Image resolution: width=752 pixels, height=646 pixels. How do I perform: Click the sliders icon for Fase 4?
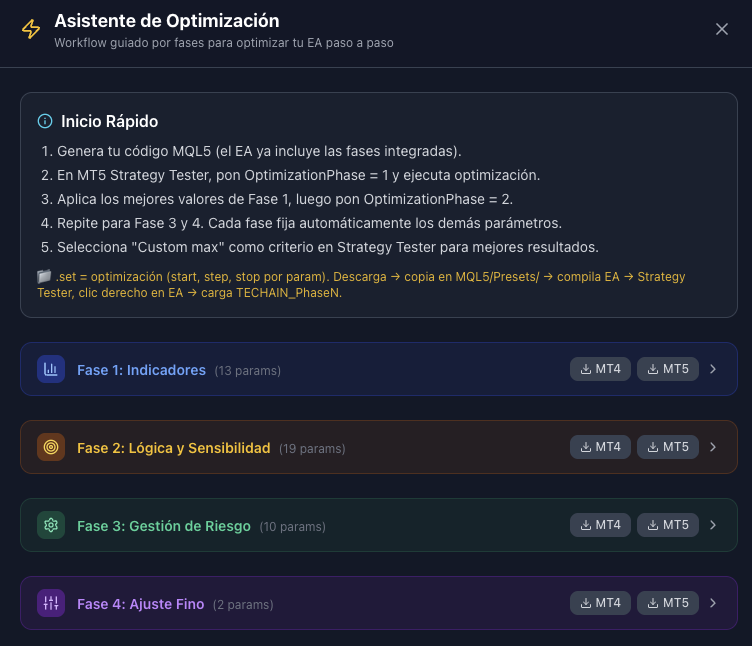(x=51, y=603)
